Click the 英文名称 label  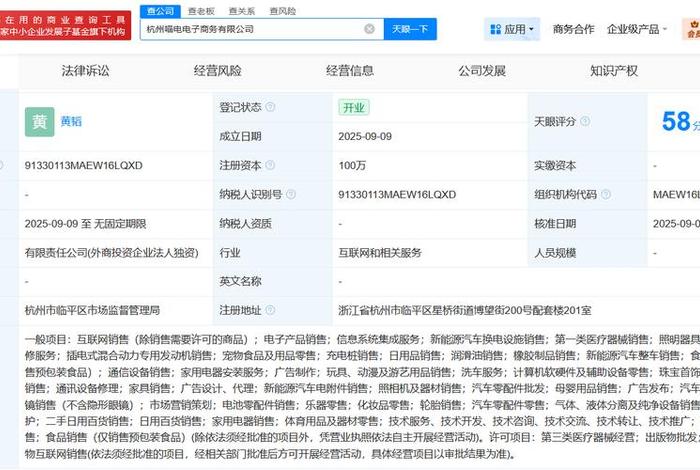click(240, 281)
